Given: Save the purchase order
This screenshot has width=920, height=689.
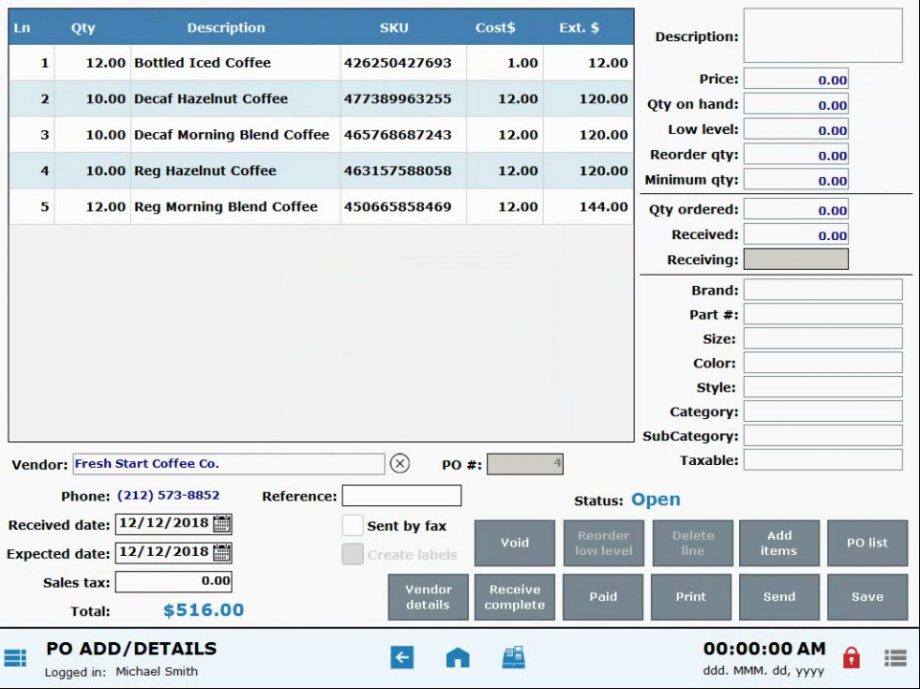Looking at the screenshot, I should 866,596.
